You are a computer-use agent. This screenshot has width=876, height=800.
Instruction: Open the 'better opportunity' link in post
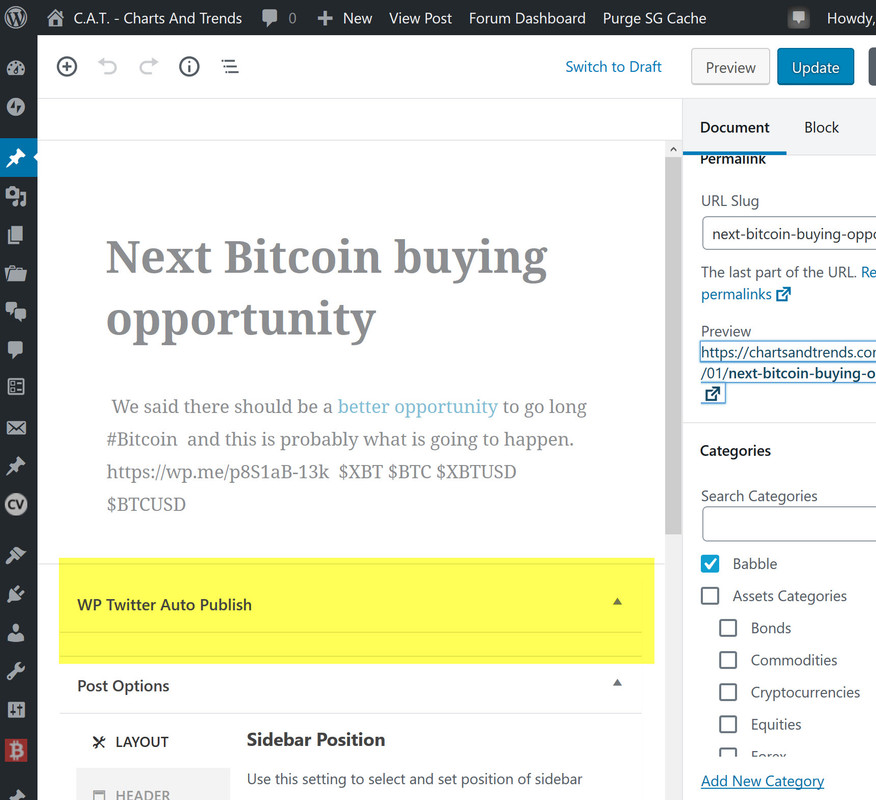417,406
